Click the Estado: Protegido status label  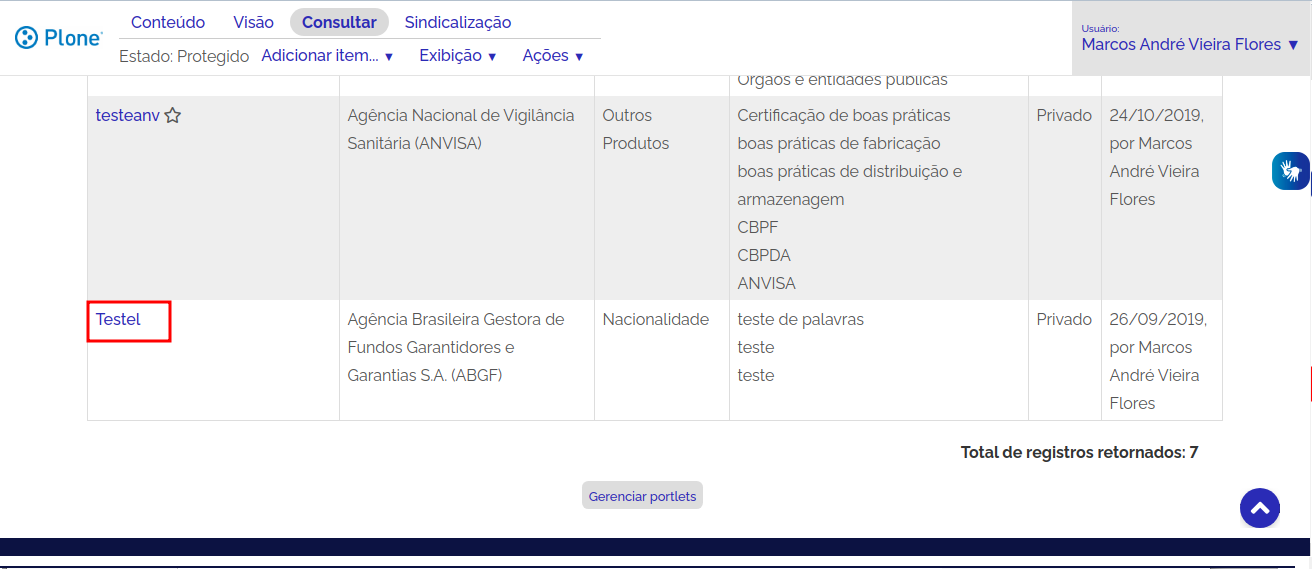pos(184,56)
